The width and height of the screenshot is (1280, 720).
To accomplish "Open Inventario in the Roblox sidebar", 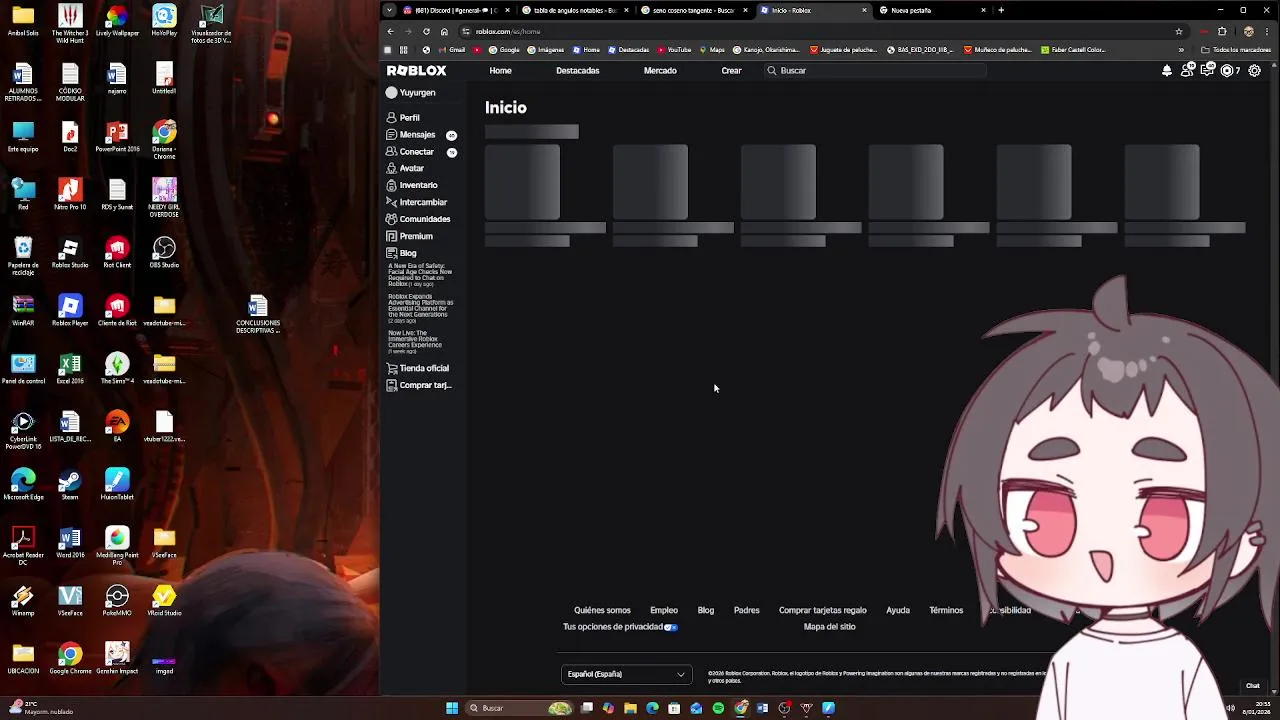I will coord(412,185).
